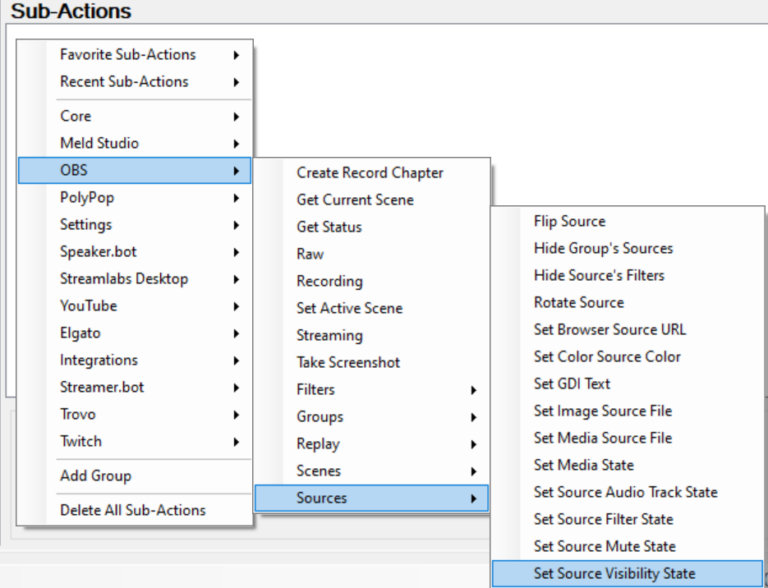Image resolution: width=768 pixels, height=588 pixels.
Task: Choose Set Source Mute State
Action: (604, 546)
